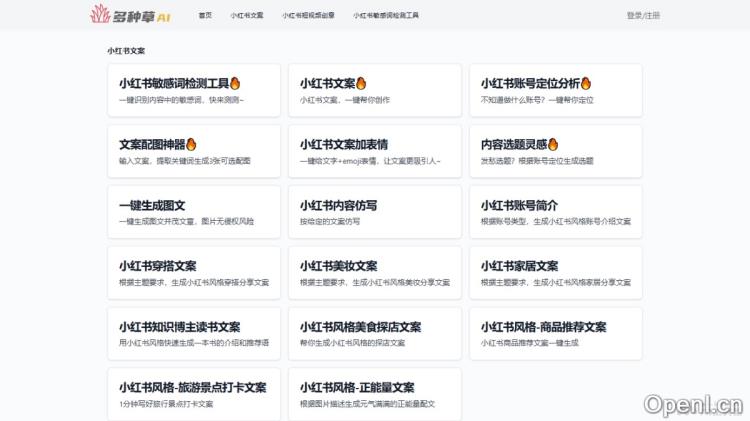Image resolution: width=750 pixels, height=421 pixels.
Task: Open the 小红书账号简介 card
Action: click(555, 212)
